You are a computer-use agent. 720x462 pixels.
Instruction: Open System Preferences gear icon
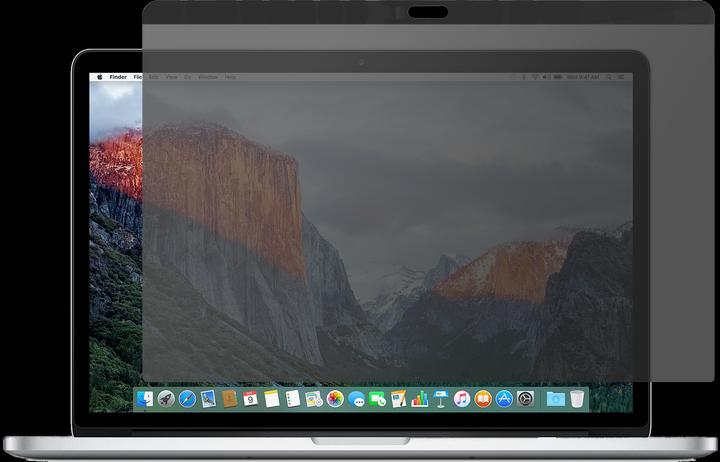coord(525,399)
